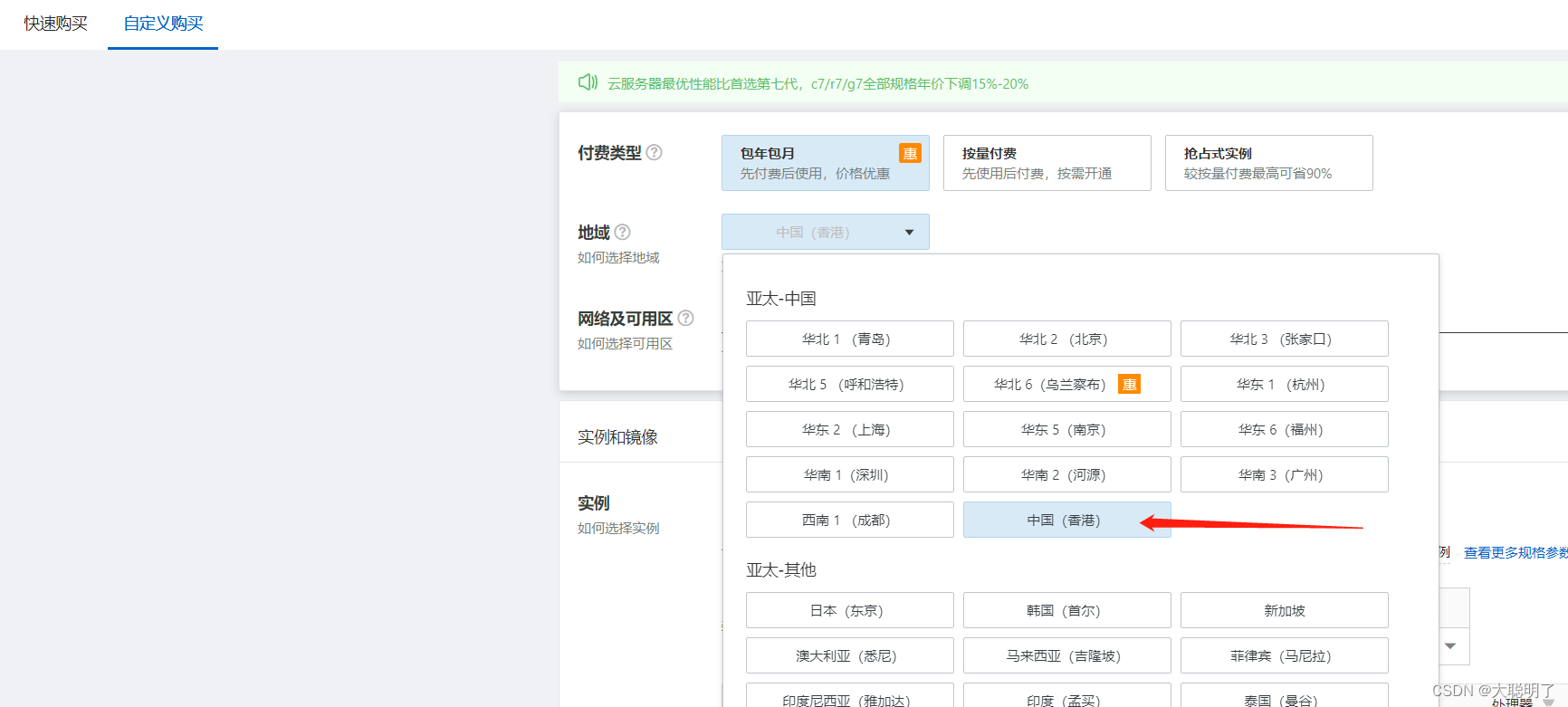Screen dimensions: 1568x707
Task: Select region 华南 3（广州）
Action: point(1285,474)
